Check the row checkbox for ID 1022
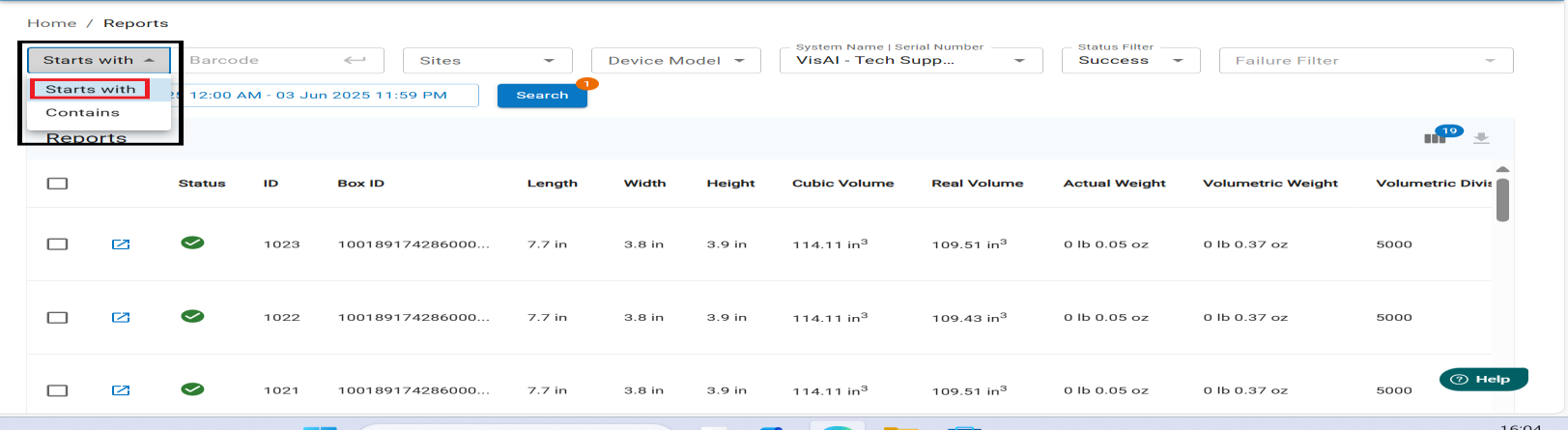This screenshot has width=1568, height=430. pyautogui.click(x=58, y=317)
